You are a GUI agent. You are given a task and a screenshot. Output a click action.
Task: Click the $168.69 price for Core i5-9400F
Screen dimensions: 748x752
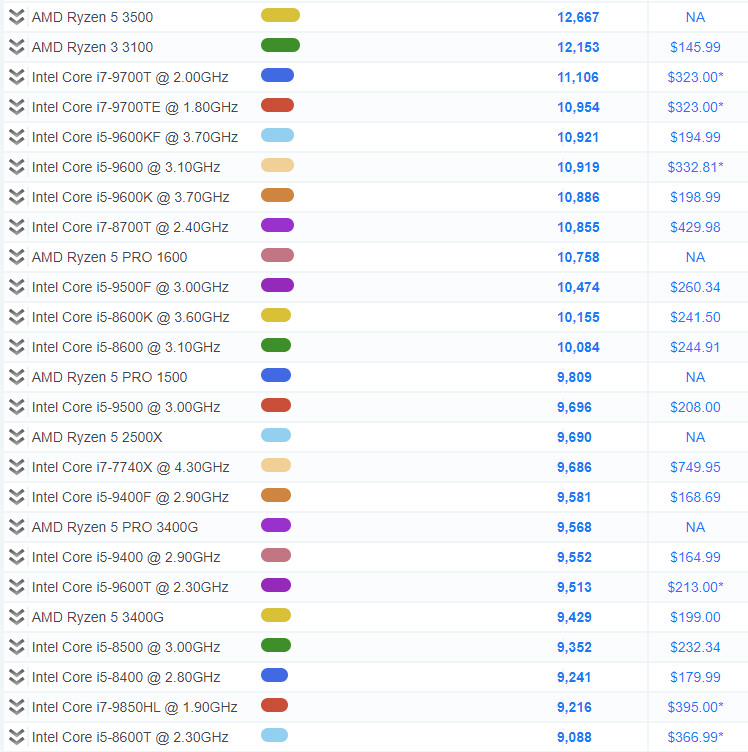coord(695,497)
